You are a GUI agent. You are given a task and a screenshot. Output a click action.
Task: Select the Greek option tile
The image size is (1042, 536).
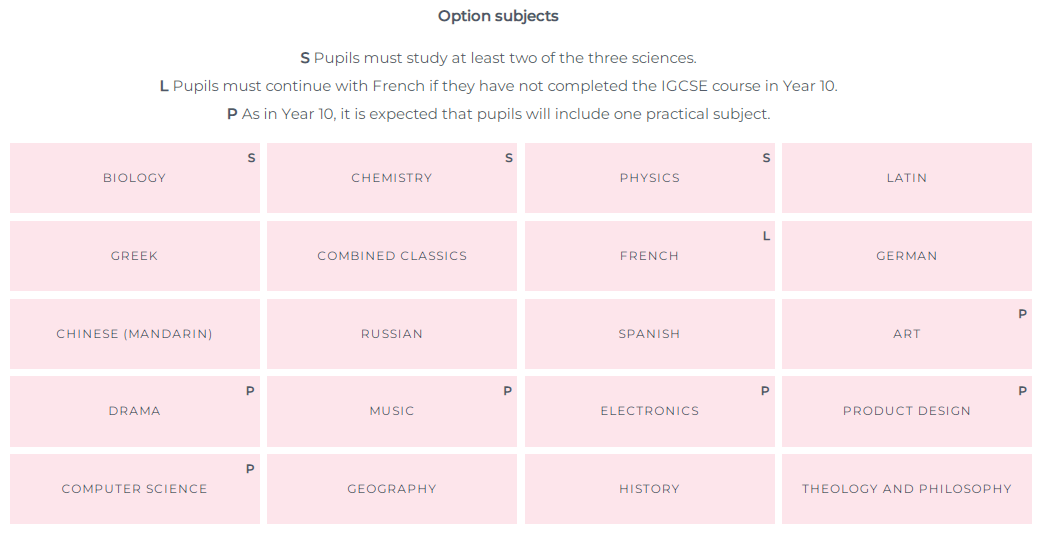tap(135, 256)
